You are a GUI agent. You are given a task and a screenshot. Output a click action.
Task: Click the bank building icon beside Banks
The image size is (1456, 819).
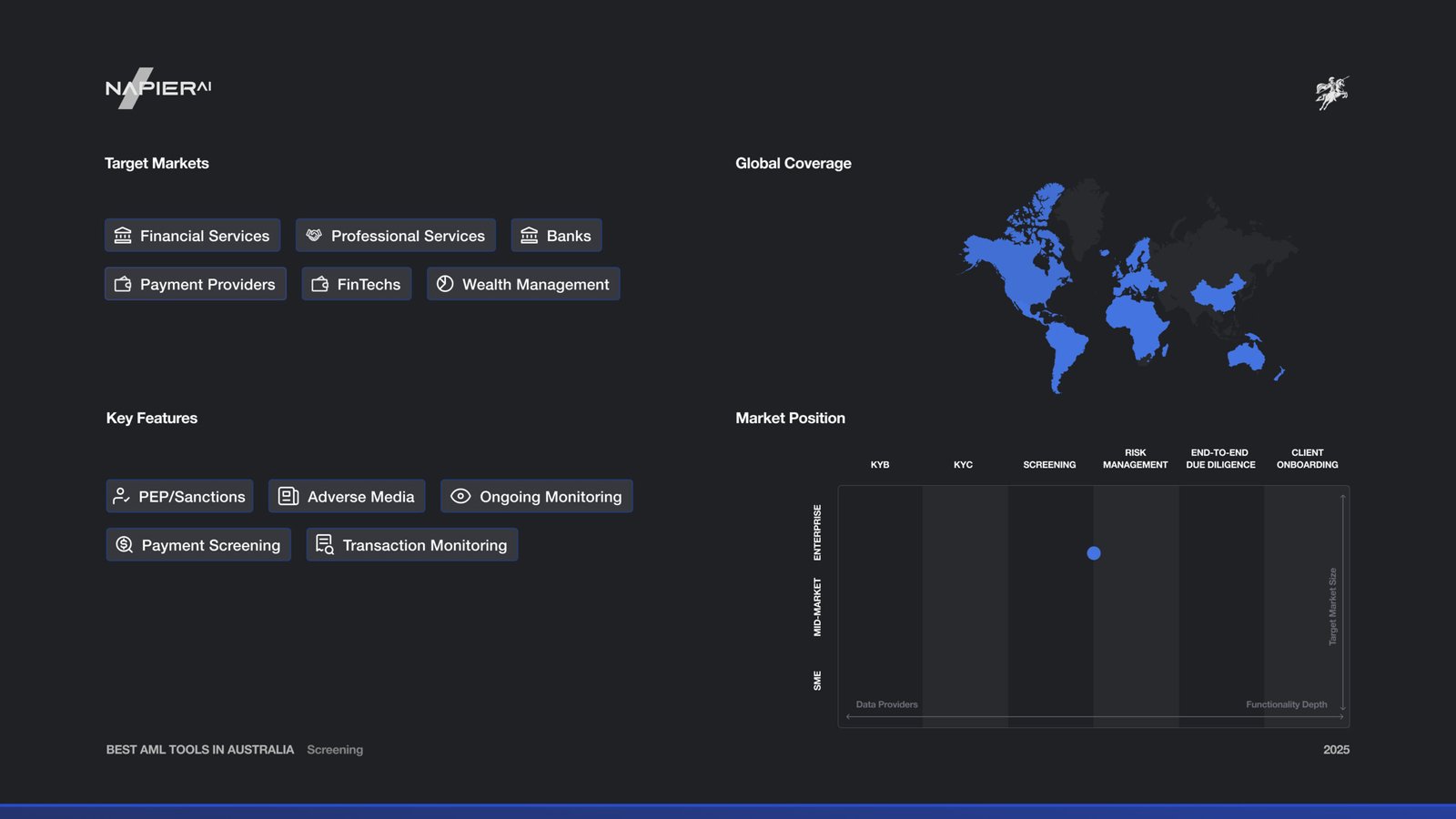tap(529, 236)
